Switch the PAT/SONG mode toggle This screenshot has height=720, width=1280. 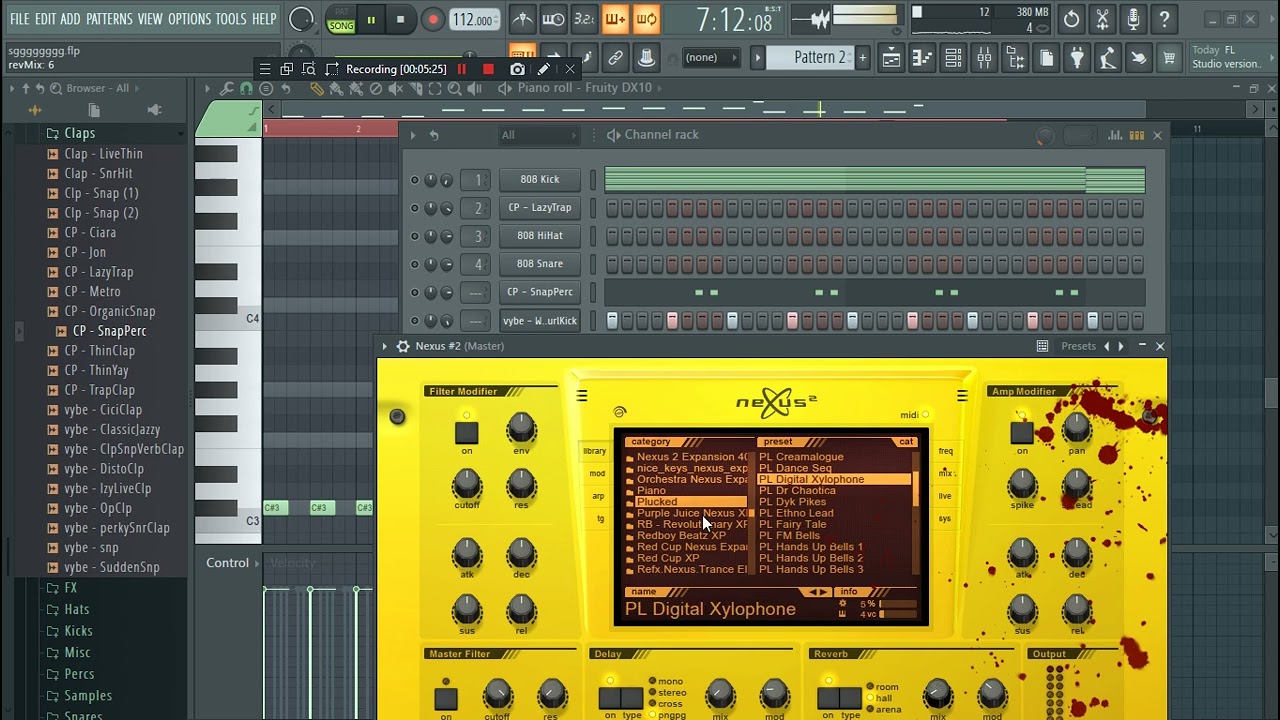(341, 19)
